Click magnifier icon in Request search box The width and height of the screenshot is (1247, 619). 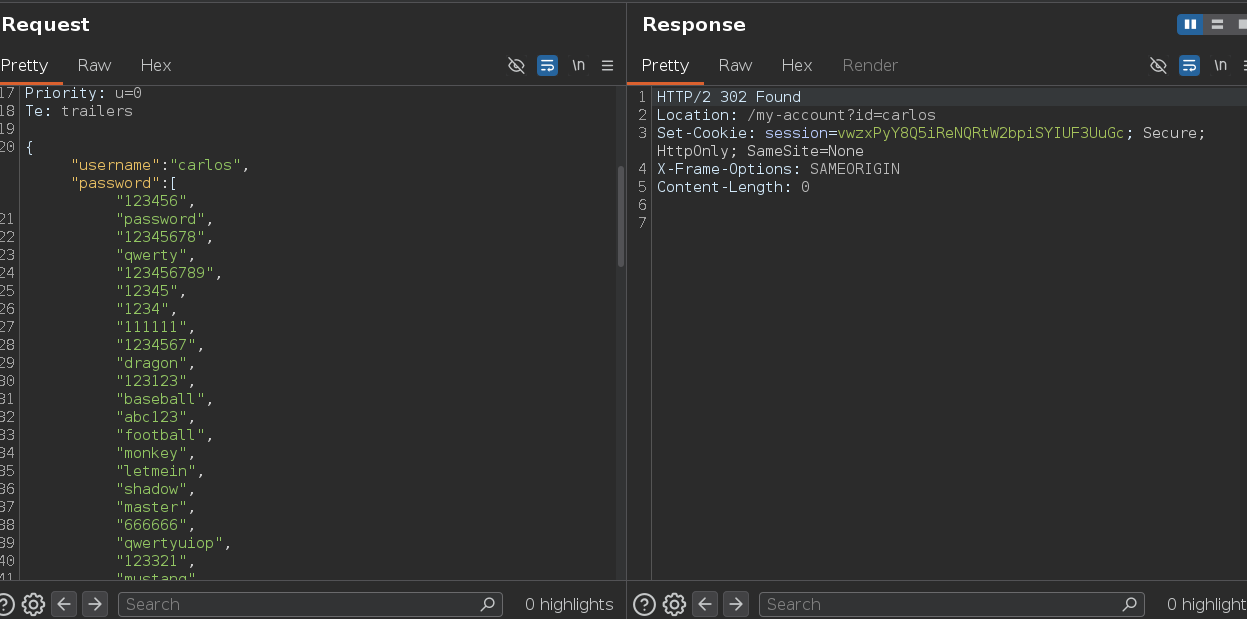[x=488, y=604]
